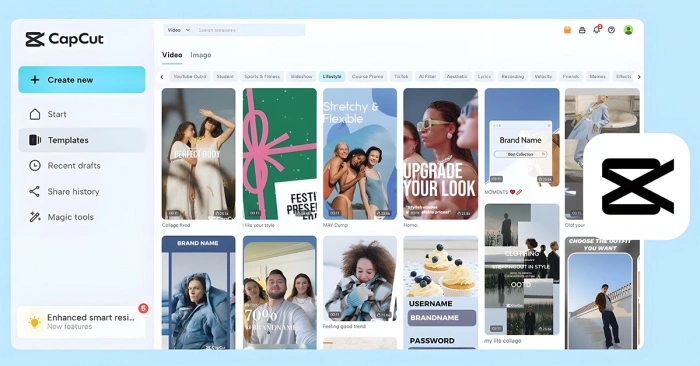Open the Video type dropdown in search bar
The height and width of the screenshot is (366, 700).
click(179, 30)
